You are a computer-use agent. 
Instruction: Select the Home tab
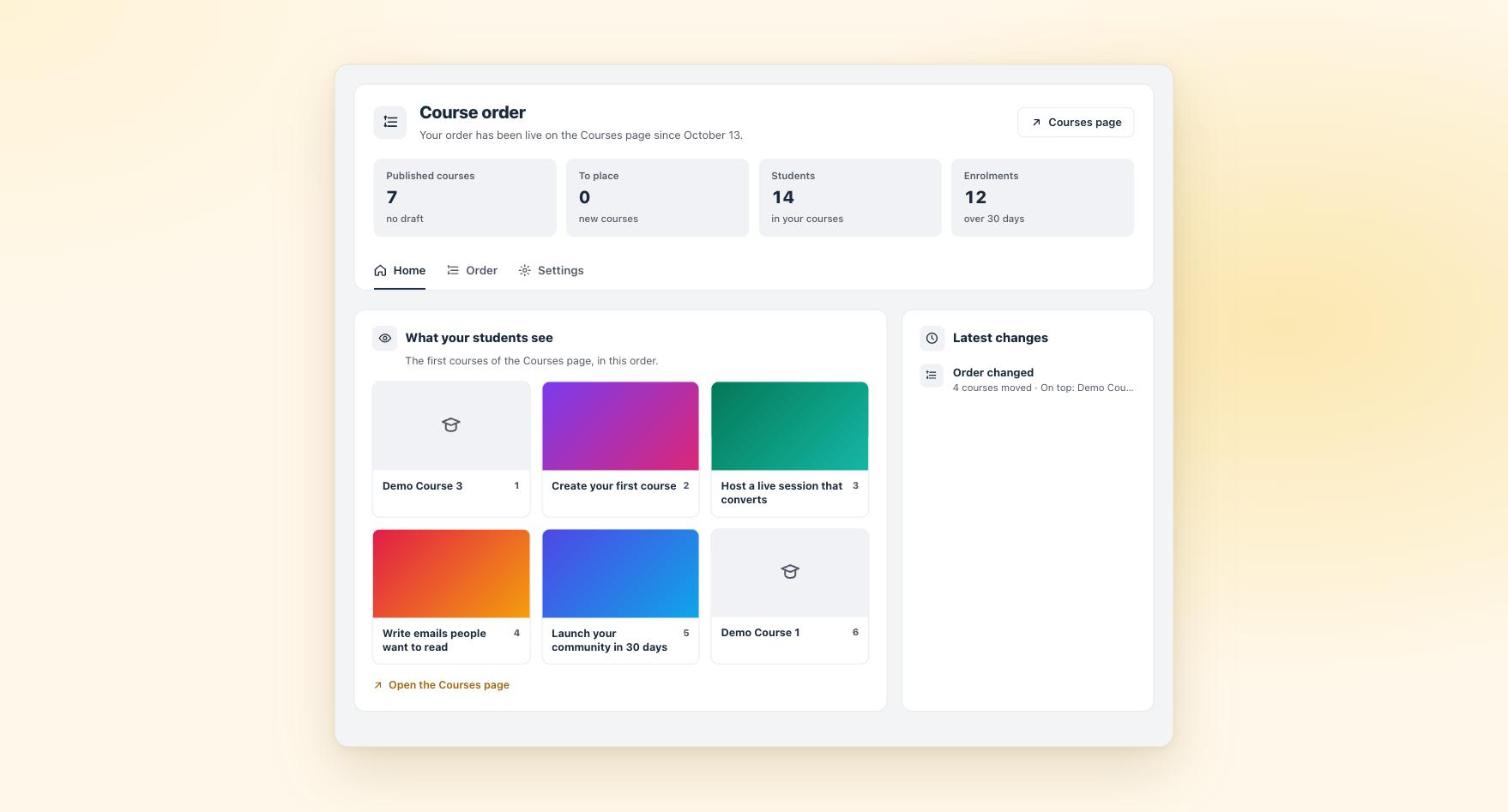pyautogui.click(x=400, y=270)
